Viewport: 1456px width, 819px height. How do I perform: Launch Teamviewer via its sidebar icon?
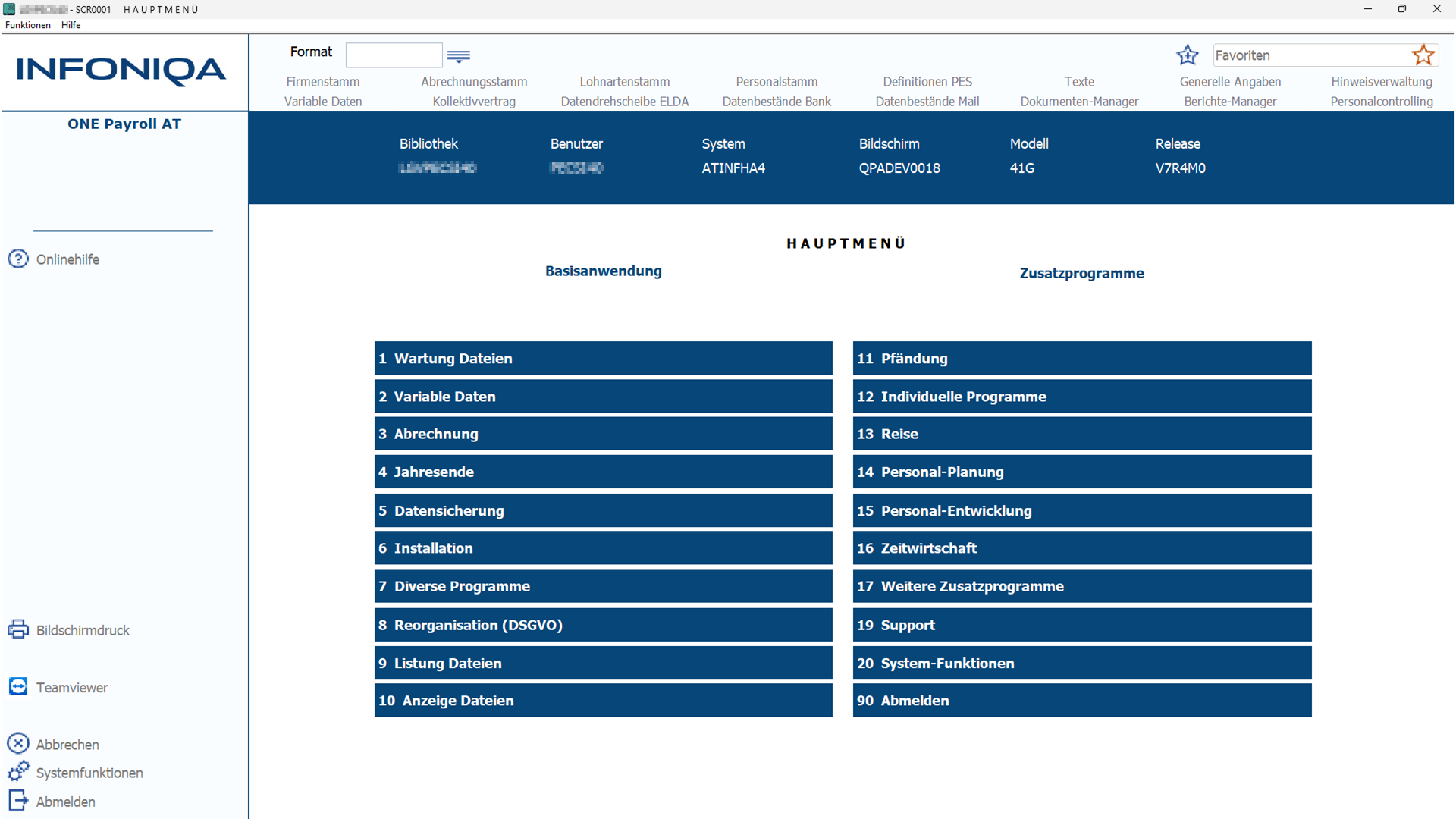(18, 686)
